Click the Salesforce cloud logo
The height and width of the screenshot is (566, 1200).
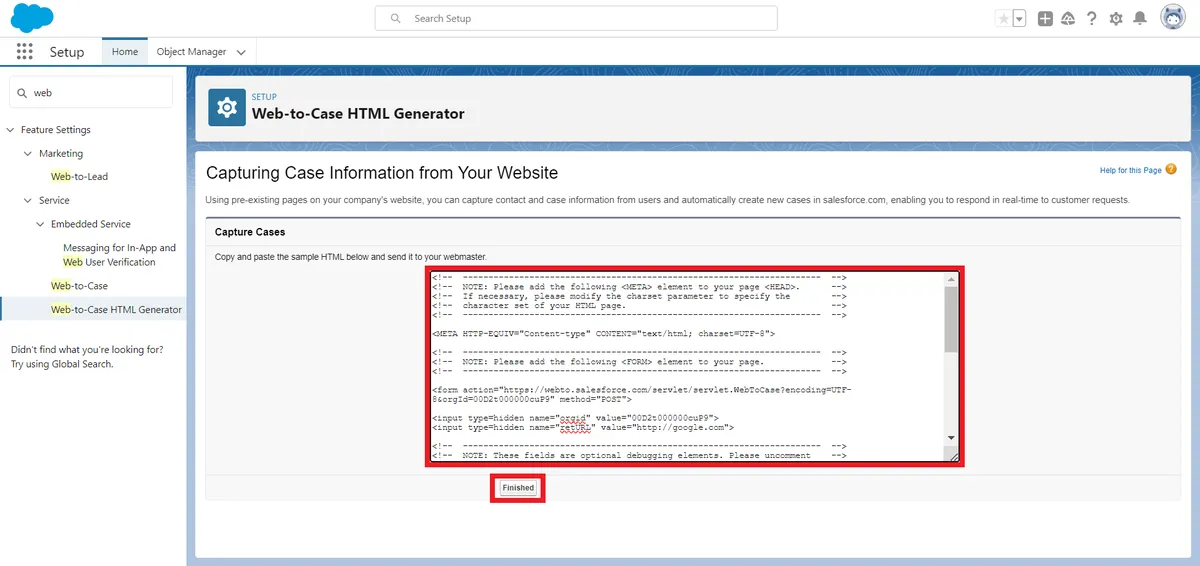pos(32,18)
